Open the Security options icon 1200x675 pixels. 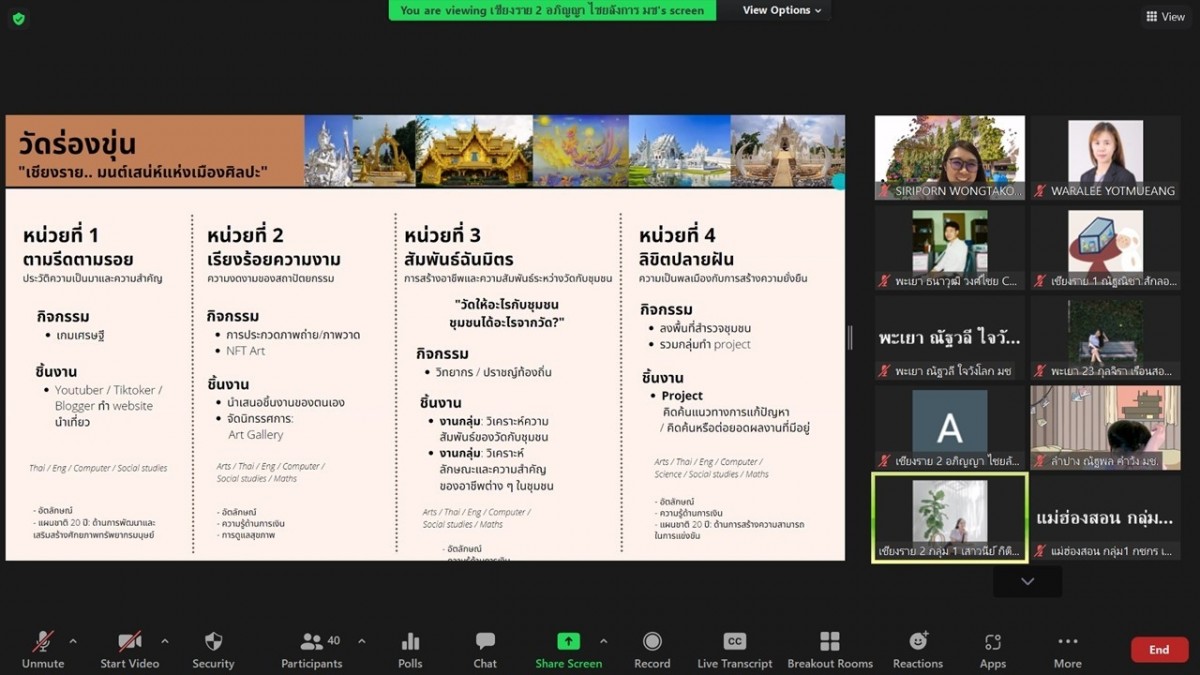[x=213, y=641]
